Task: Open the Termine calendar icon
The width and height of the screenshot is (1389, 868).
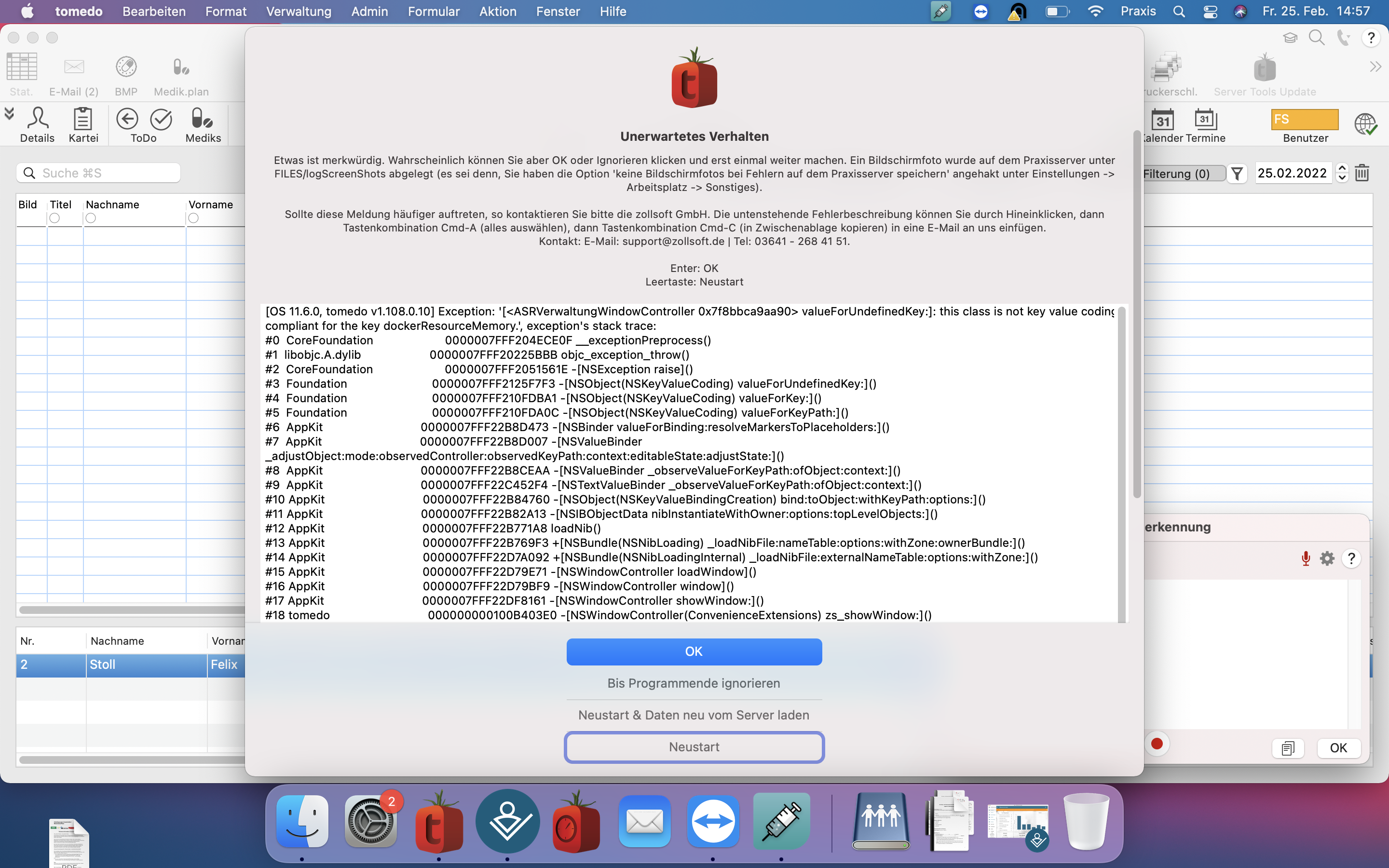Action: pos(1205,119)
